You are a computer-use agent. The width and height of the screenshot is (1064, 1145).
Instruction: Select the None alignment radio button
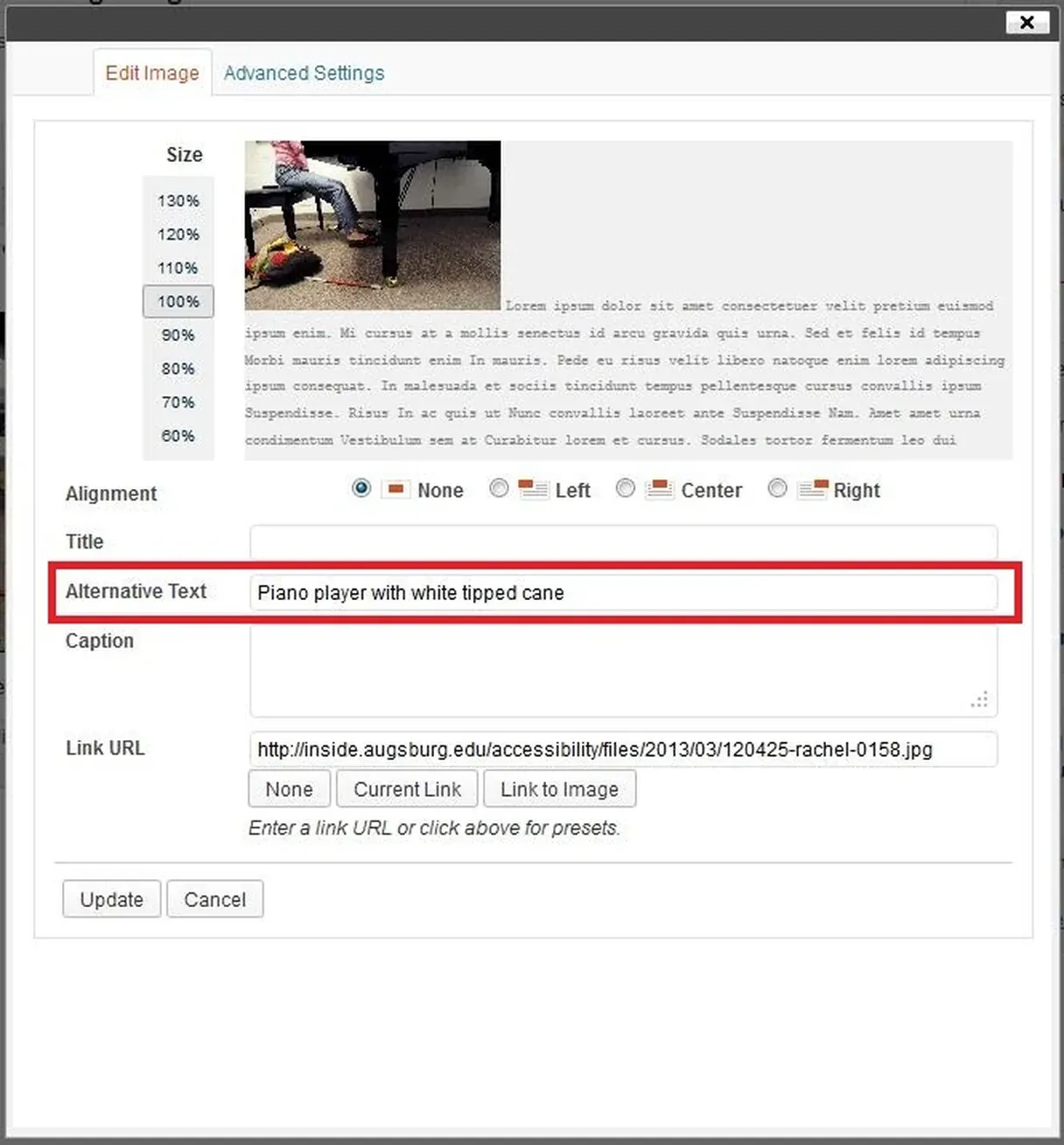point(360,489)
